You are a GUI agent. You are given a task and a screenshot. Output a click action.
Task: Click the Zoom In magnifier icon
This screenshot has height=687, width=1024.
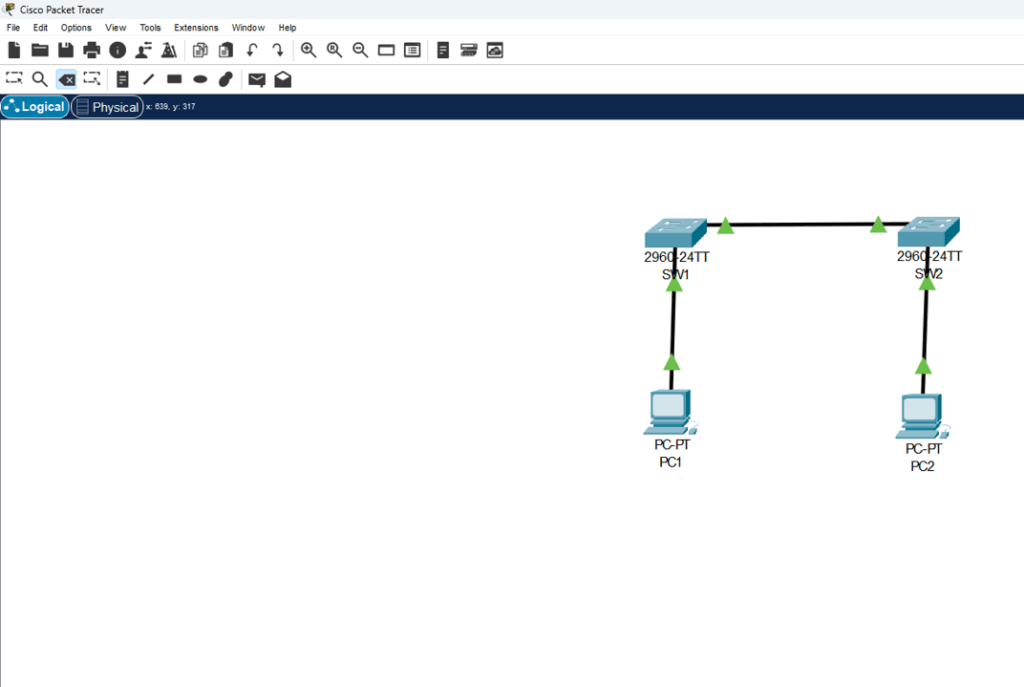click(309, 50)
